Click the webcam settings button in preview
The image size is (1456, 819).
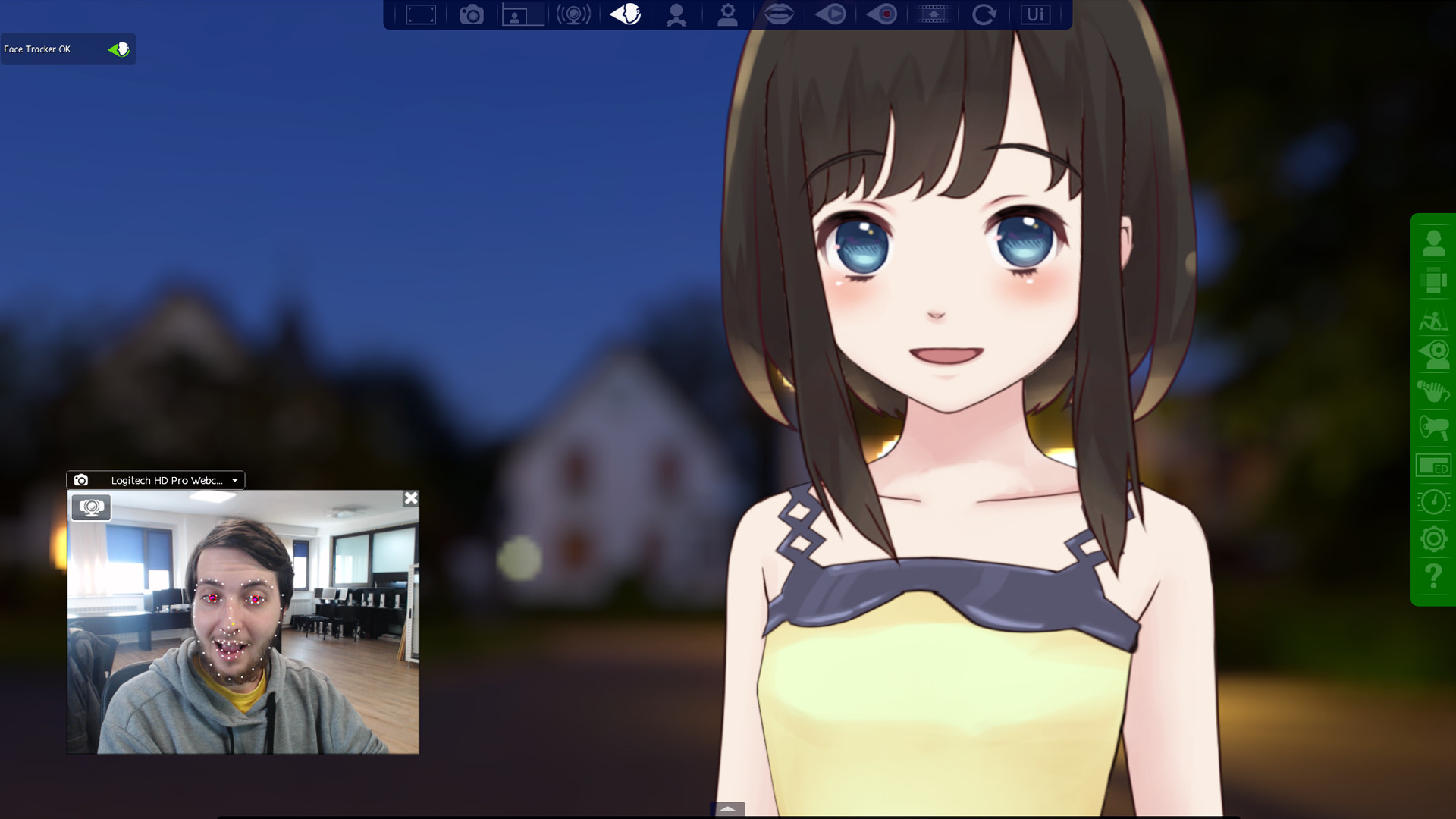(91, 507)
